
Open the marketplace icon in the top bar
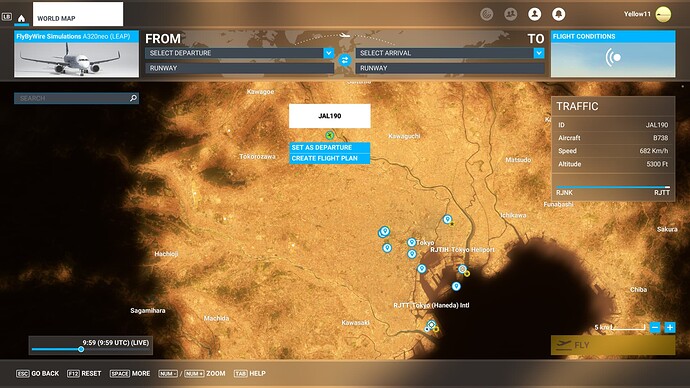[x=486, y=15]
